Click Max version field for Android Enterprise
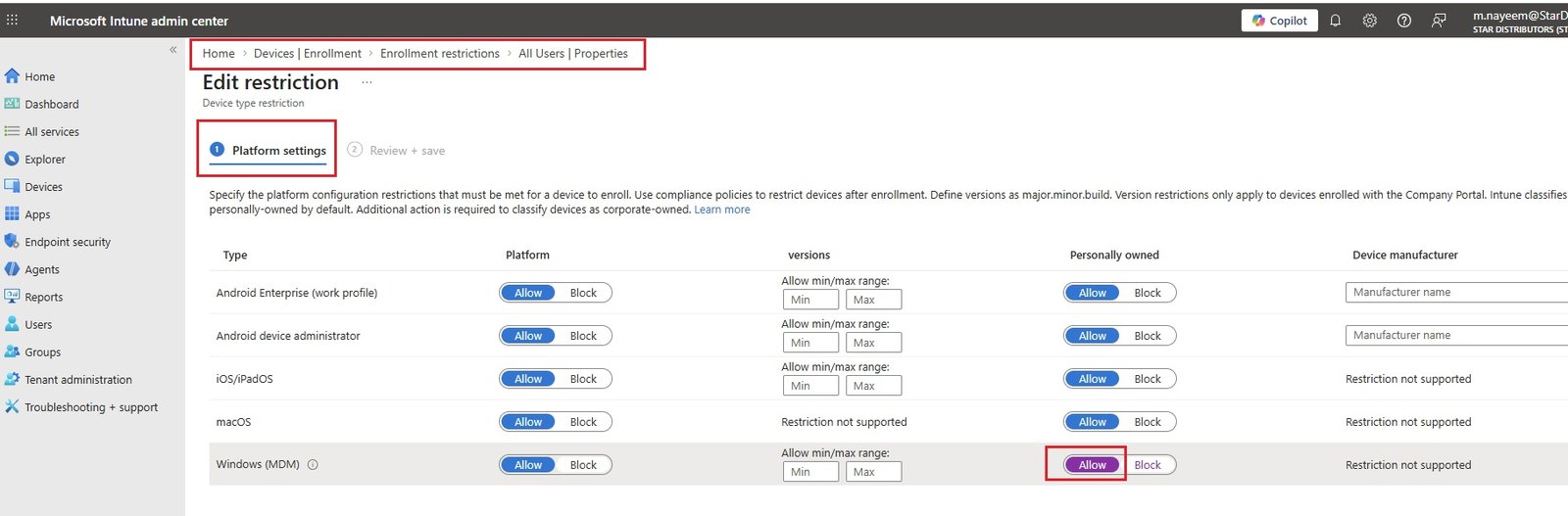Image resolution: width=1568 pixels, height=516 pixels. coord(873,300)
